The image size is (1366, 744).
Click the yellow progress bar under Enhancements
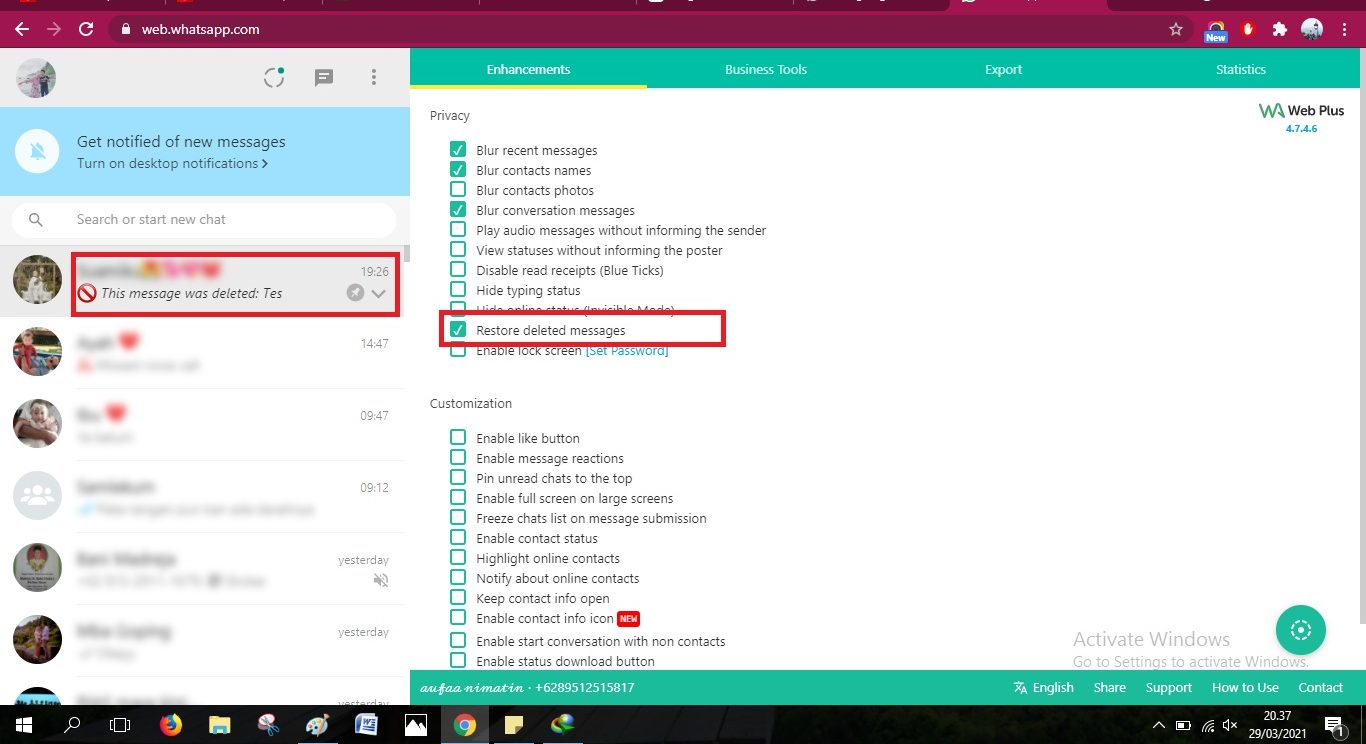[x=528, y=88]
